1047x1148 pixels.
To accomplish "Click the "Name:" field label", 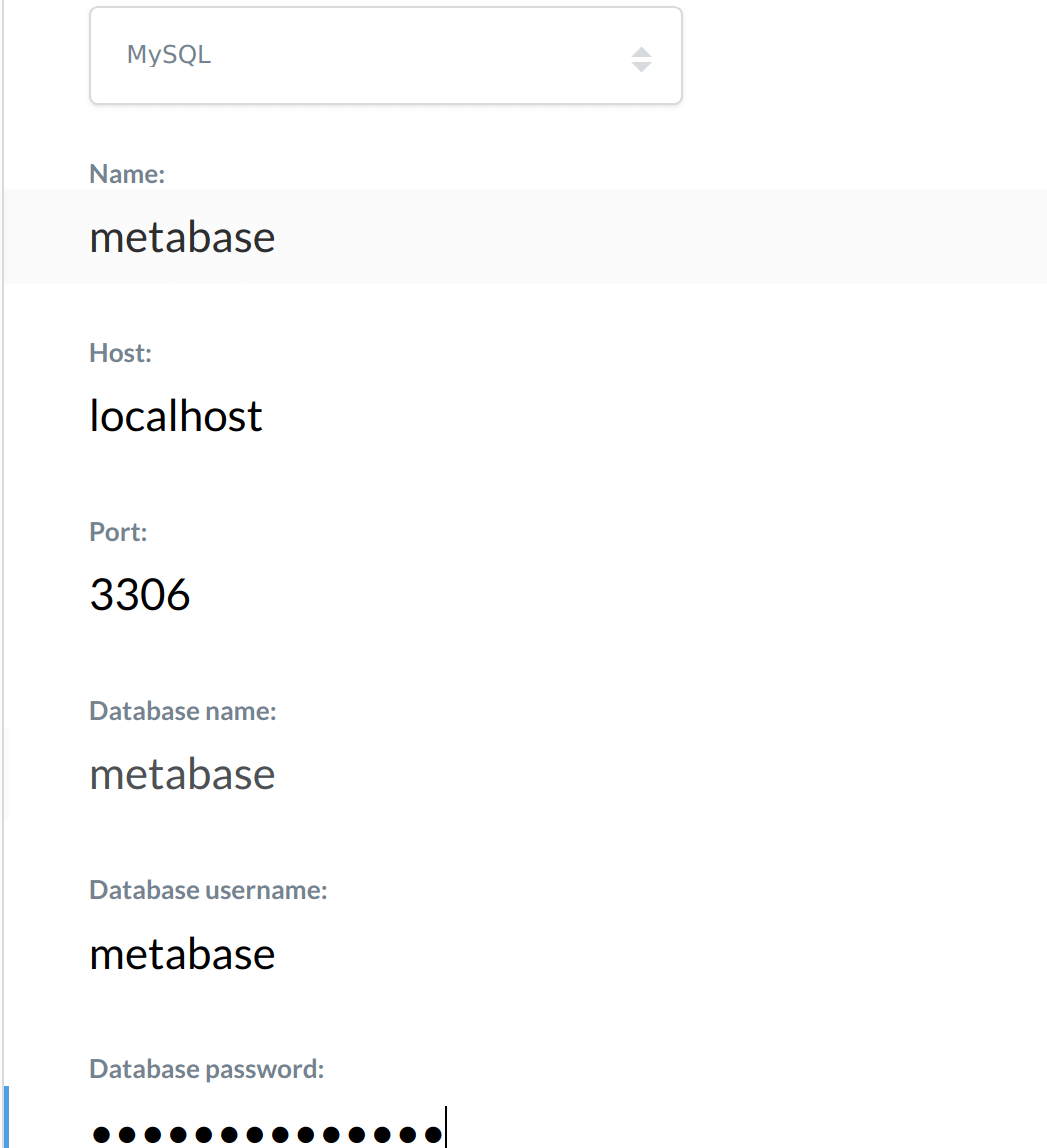I will 127,174.
